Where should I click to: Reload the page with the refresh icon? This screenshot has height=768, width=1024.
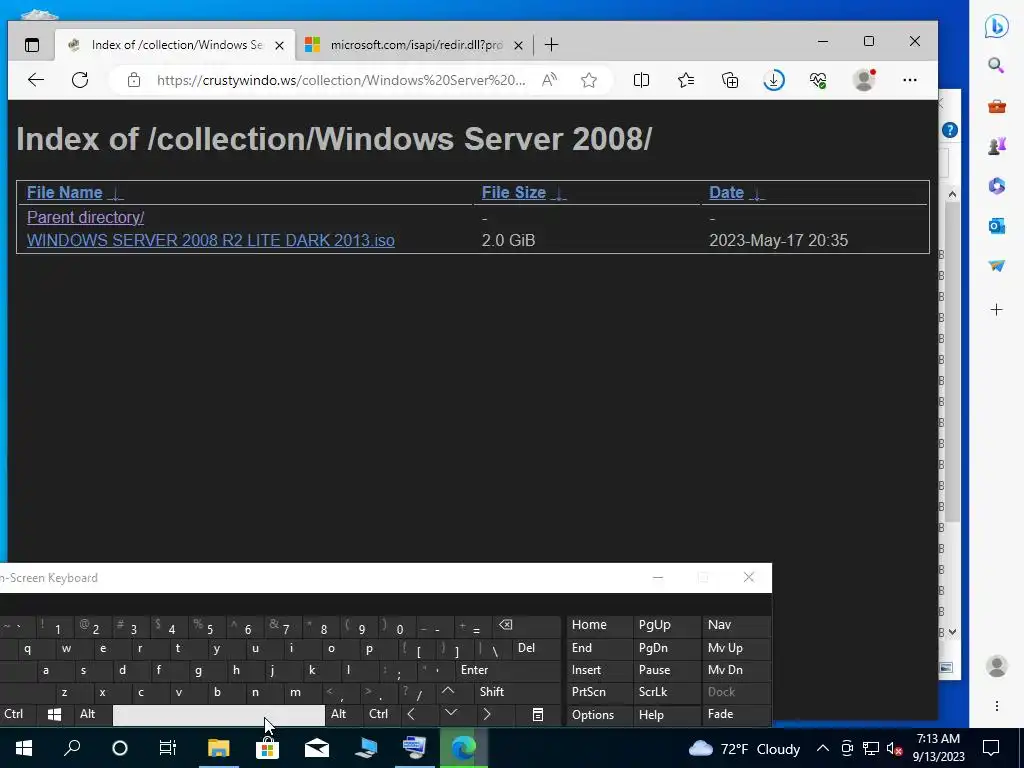[80, 80]
